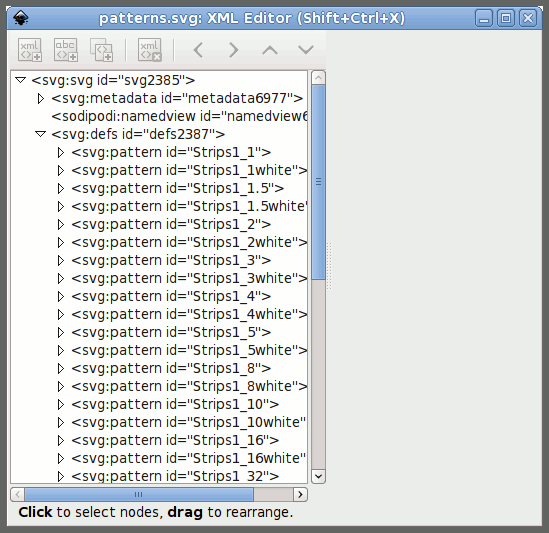Select the Strips1_2white pattern node
Image resolution: width=549 pixels, height=533 pixels.
coord(189,242)
